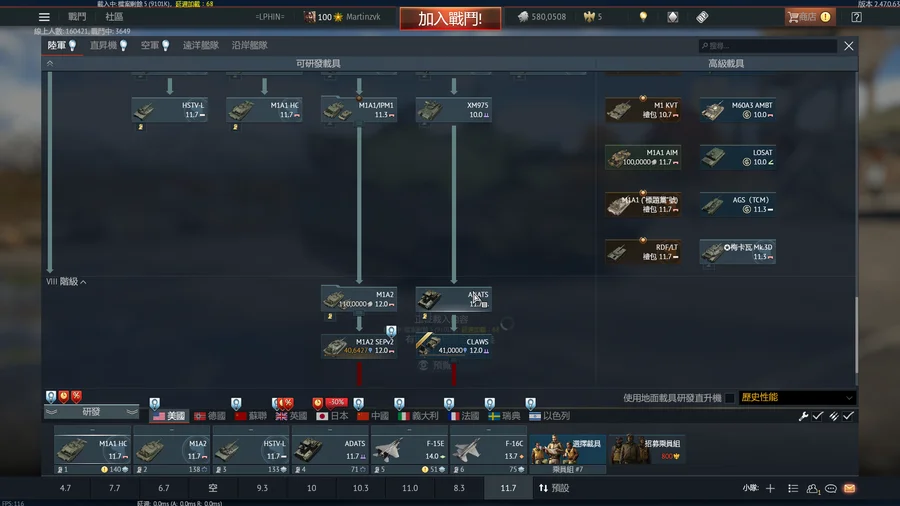Click the blue badge icon above the 美國 flag
Image resolution: width=900 pixels, height=506 pixels.
(x=154, y=403)
